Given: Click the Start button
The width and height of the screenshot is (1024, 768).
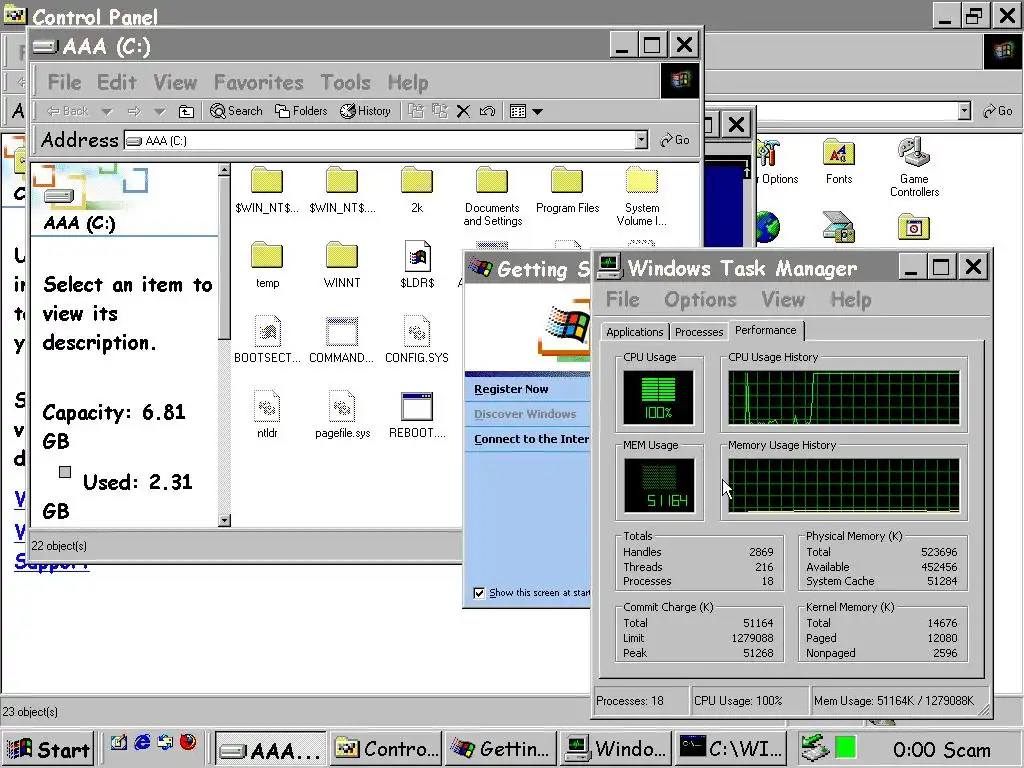Looking at the screenshot, I should [48, 749].
